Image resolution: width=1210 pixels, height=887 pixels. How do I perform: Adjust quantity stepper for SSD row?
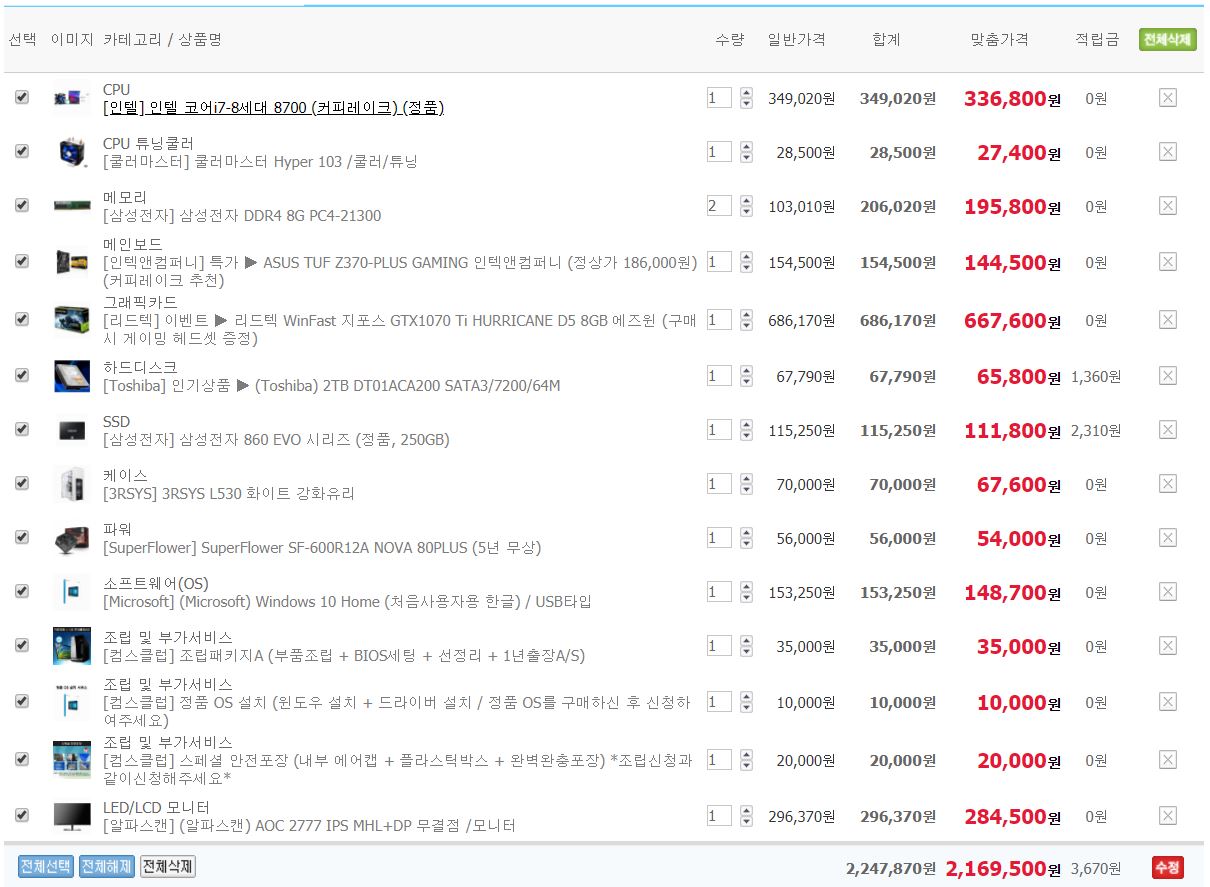(746, 430)
